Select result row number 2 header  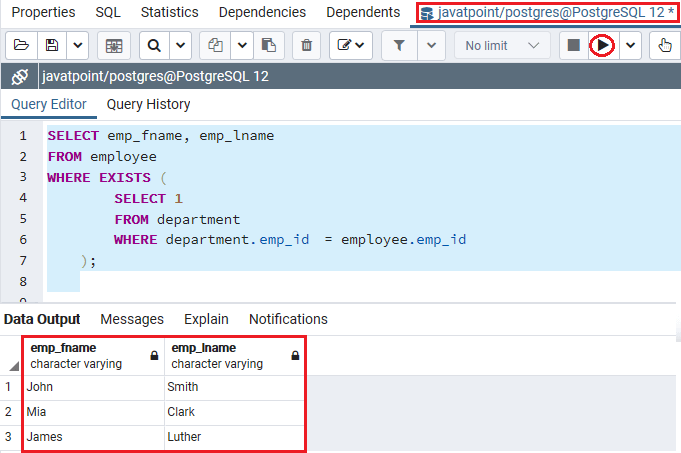8,412
